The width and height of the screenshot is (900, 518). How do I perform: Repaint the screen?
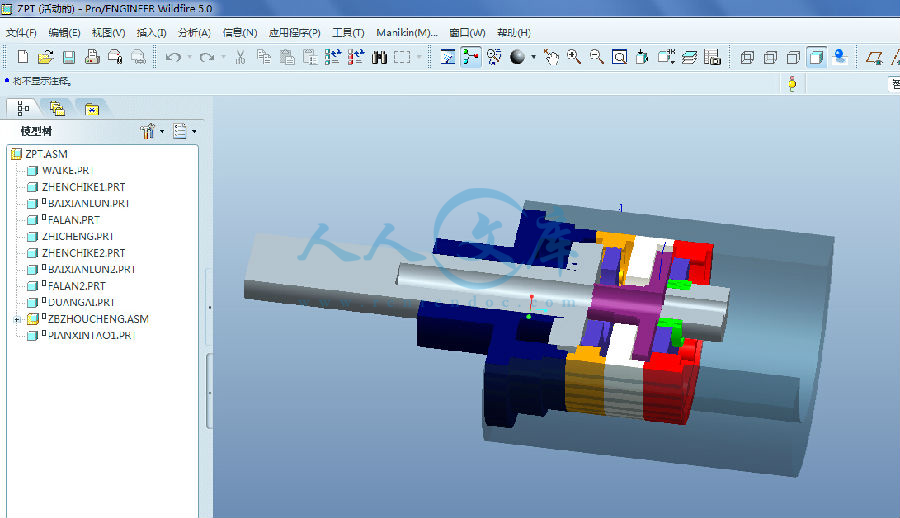point(448,57)
